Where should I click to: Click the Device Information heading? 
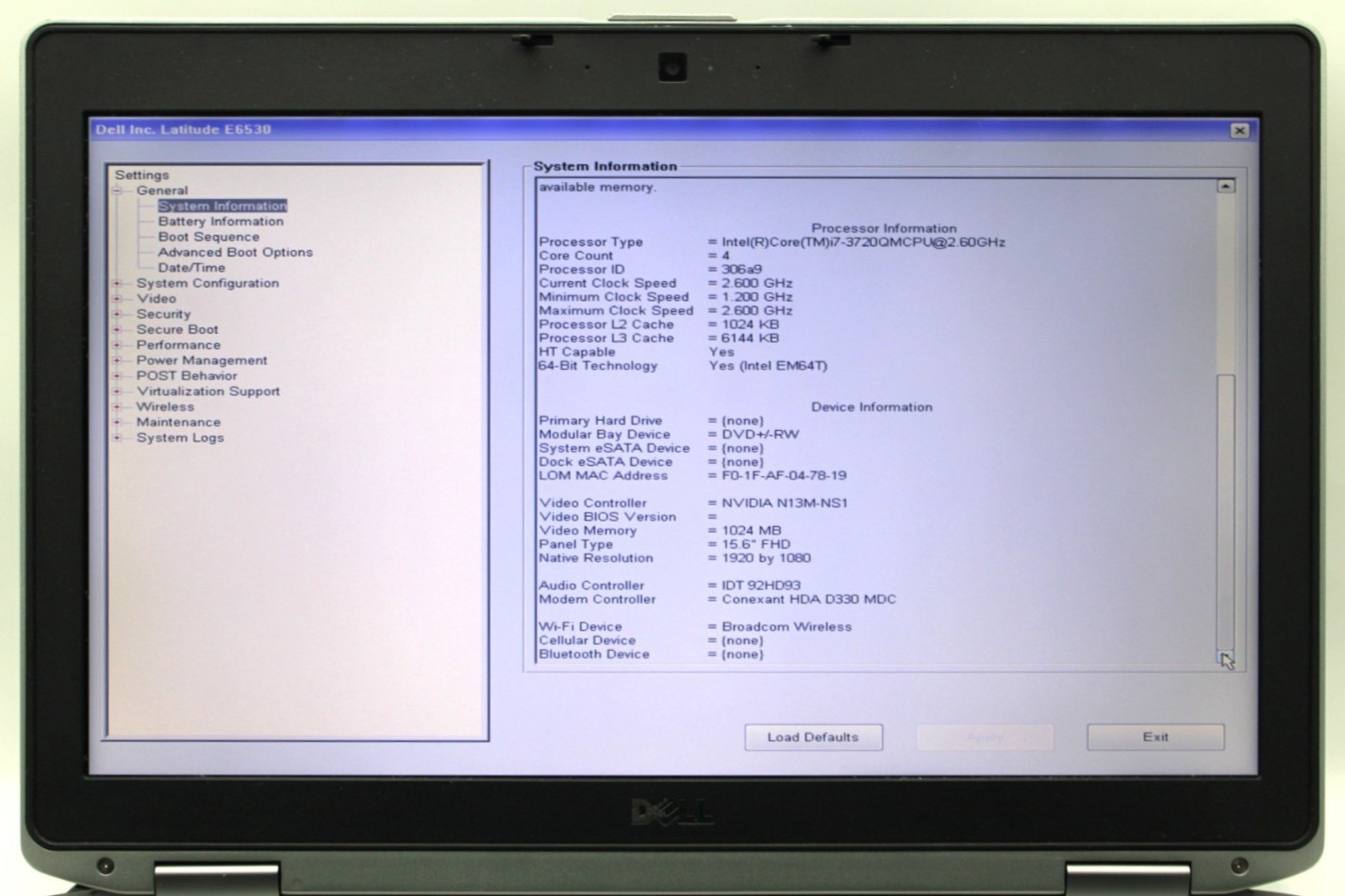point(872,407)
